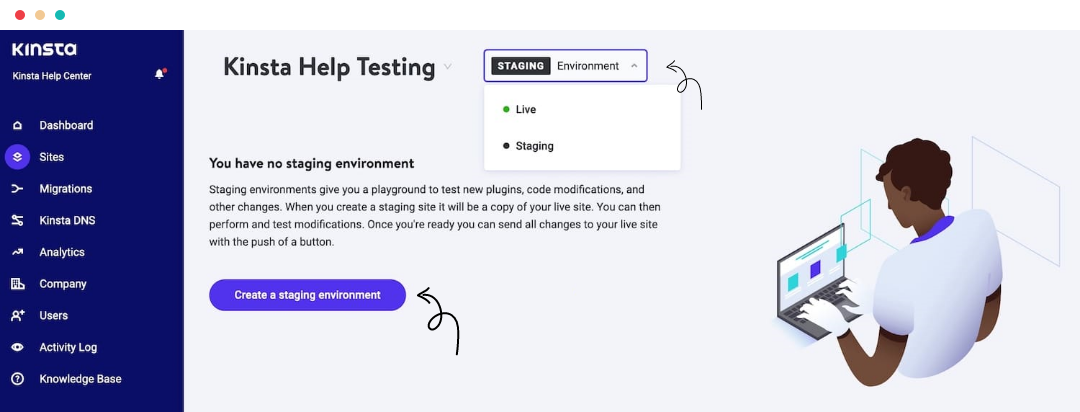
Task: Click the Knowledge Base question-mark icon
Action: point(17,379)
